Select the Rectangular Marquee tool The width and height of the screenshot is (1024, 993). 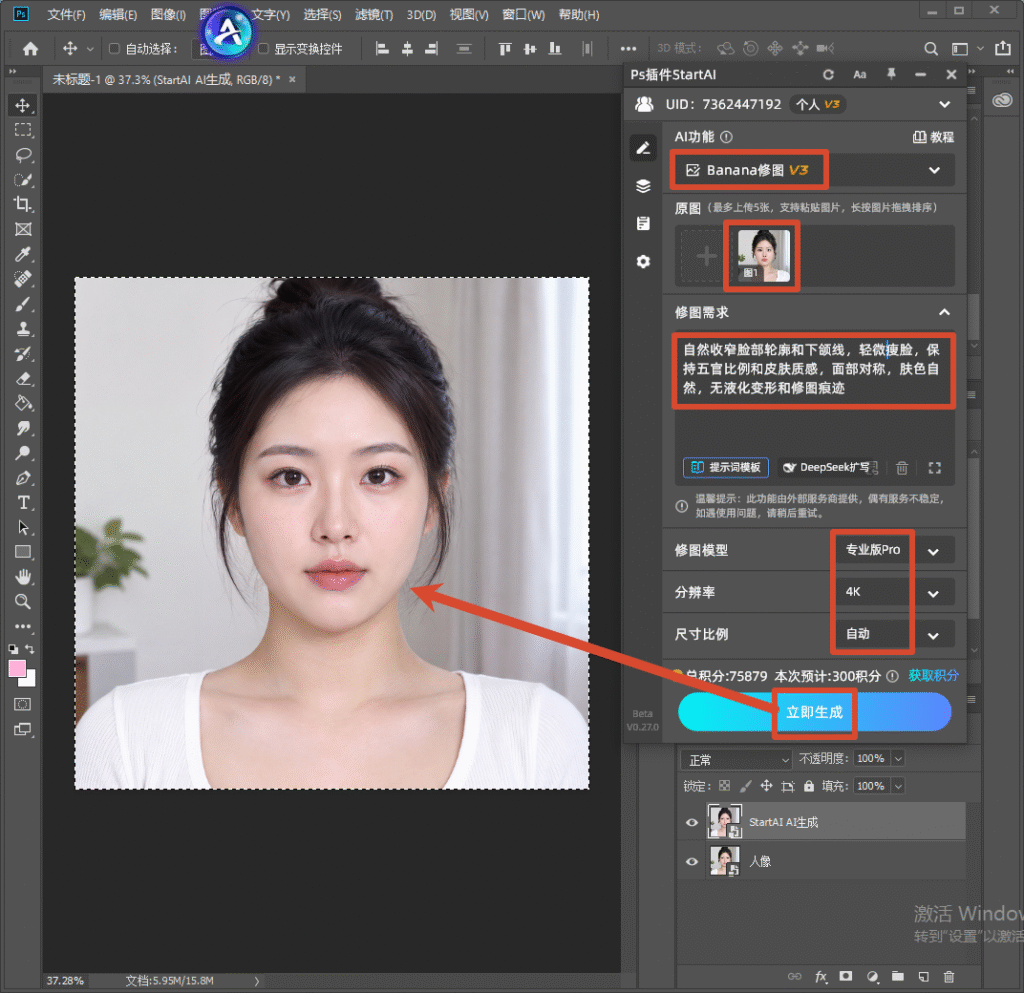[23, 130]
